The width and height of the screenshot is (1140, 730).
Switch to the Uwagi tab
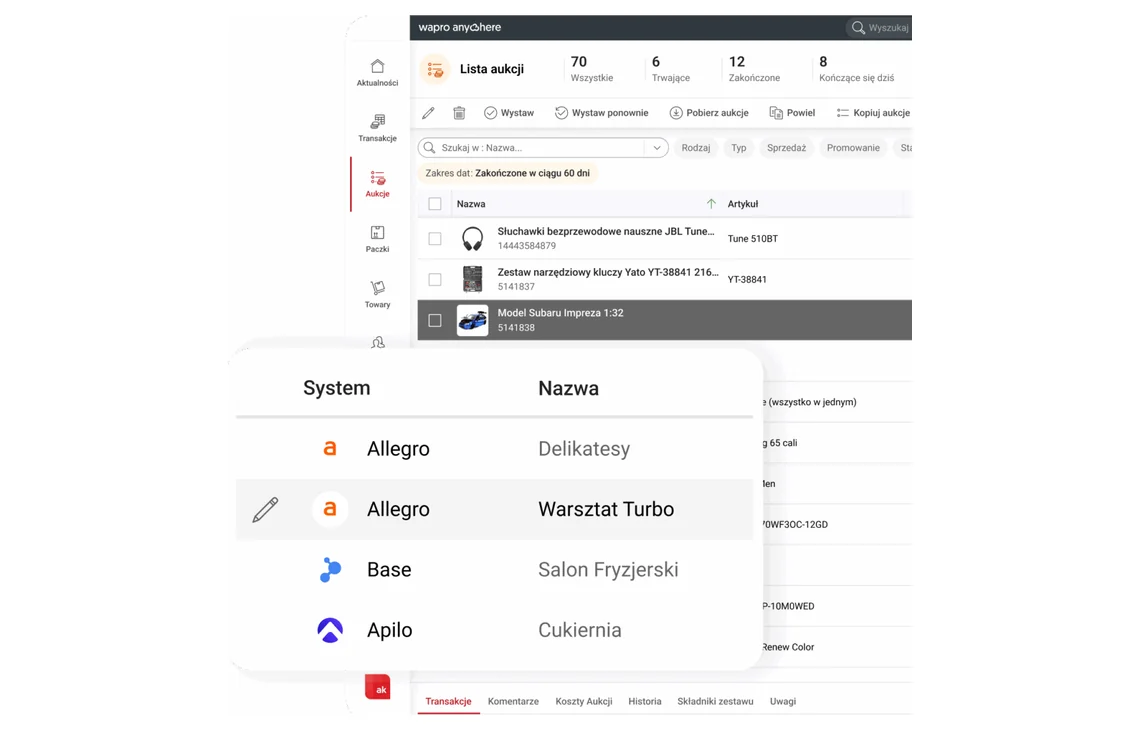pyautogui.click(x=783, y=702)
